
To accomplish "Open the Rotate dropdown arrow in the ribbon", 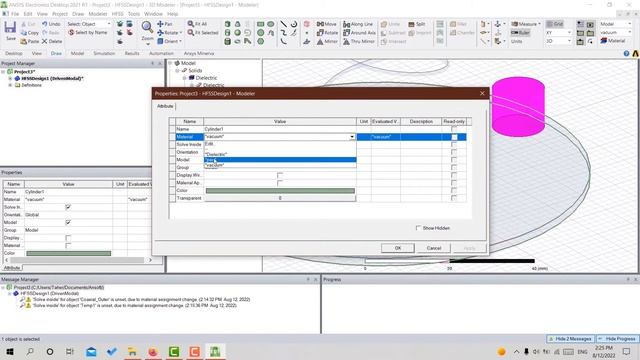I will [180, 33].
